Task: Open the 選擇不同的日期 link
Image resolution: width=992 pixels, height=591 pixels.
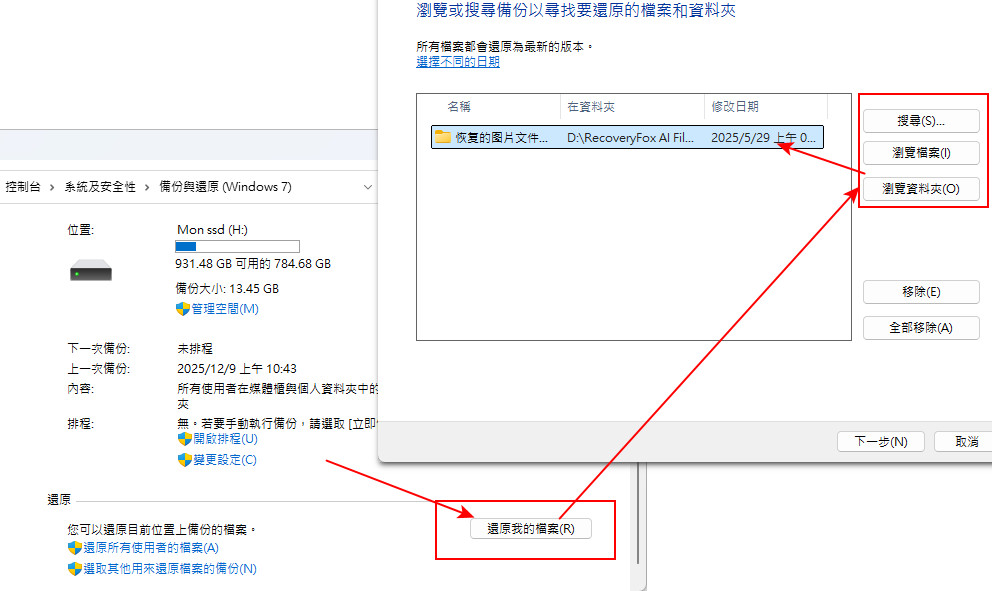Action: click(x=458, y=62)
